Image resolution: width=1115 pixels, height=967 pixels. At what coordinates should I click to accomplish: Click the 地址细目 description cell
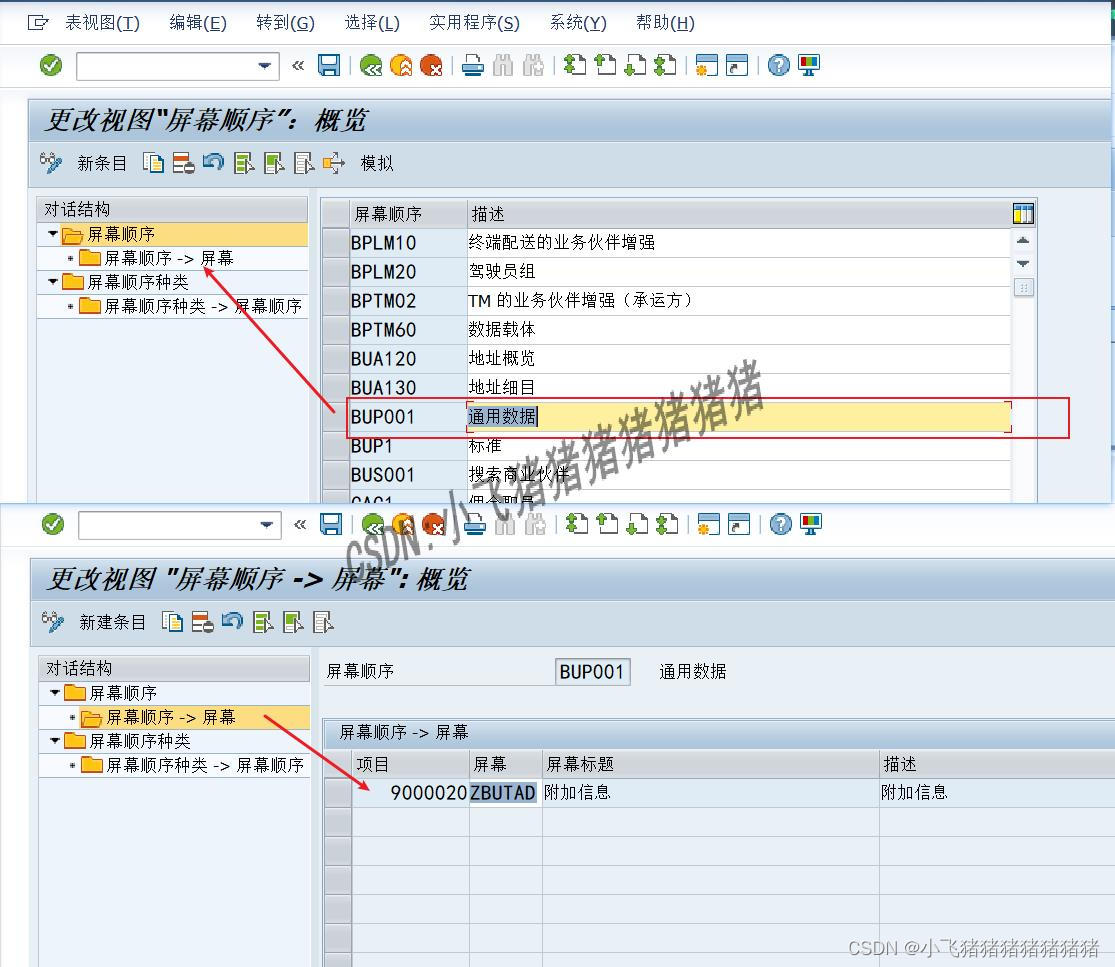coord(738,388)
